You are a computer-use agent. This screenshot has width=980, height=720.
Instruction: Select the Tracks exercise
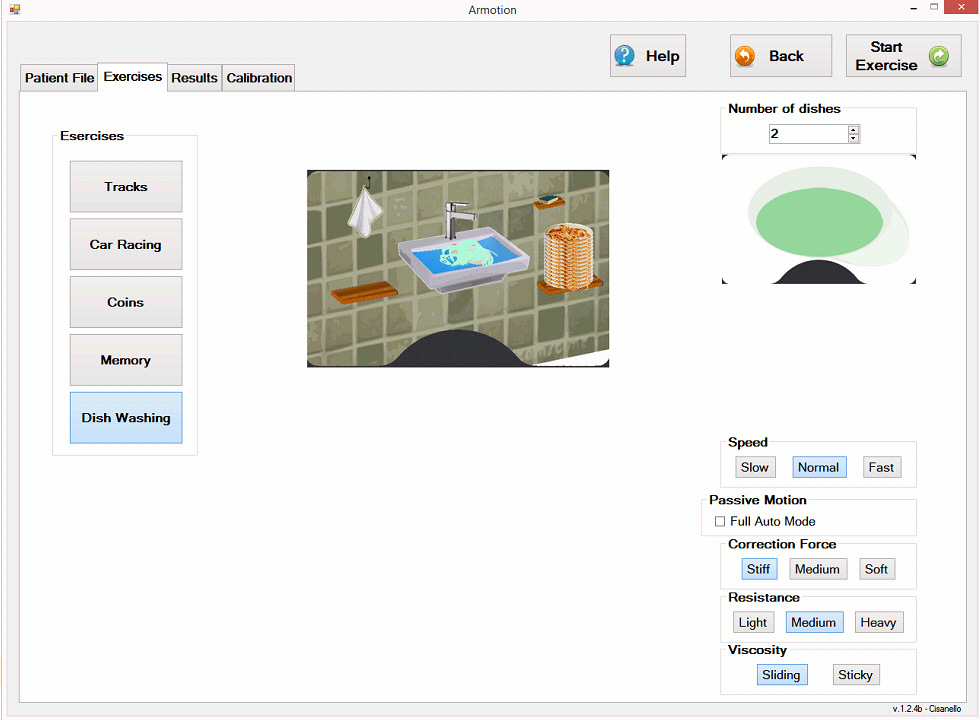[126, 186]
